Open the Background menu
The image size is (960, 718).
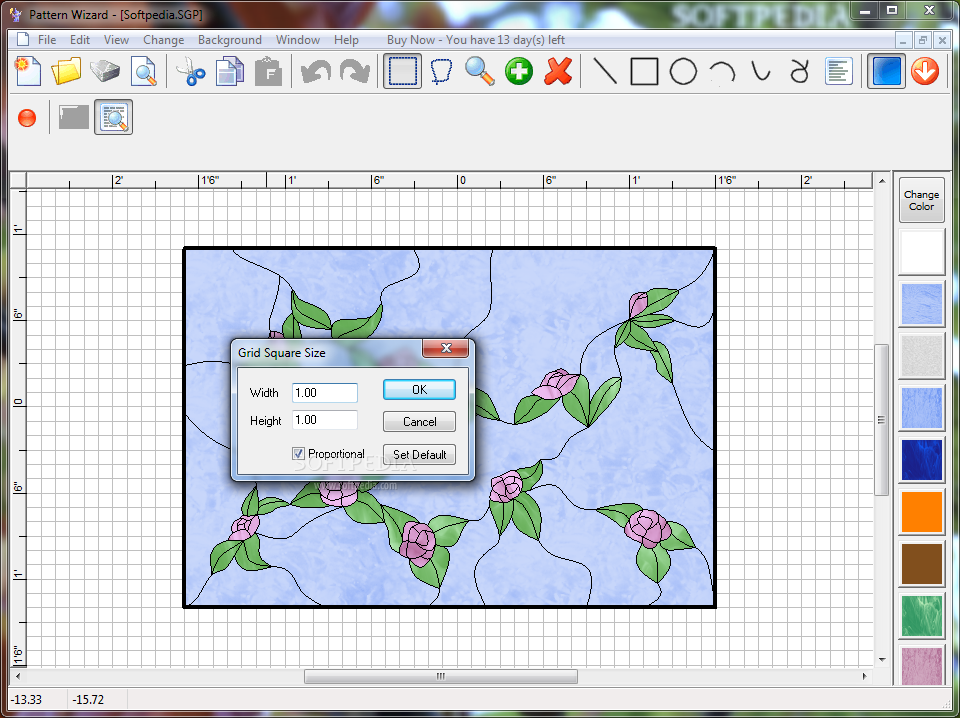coord(230,40)
